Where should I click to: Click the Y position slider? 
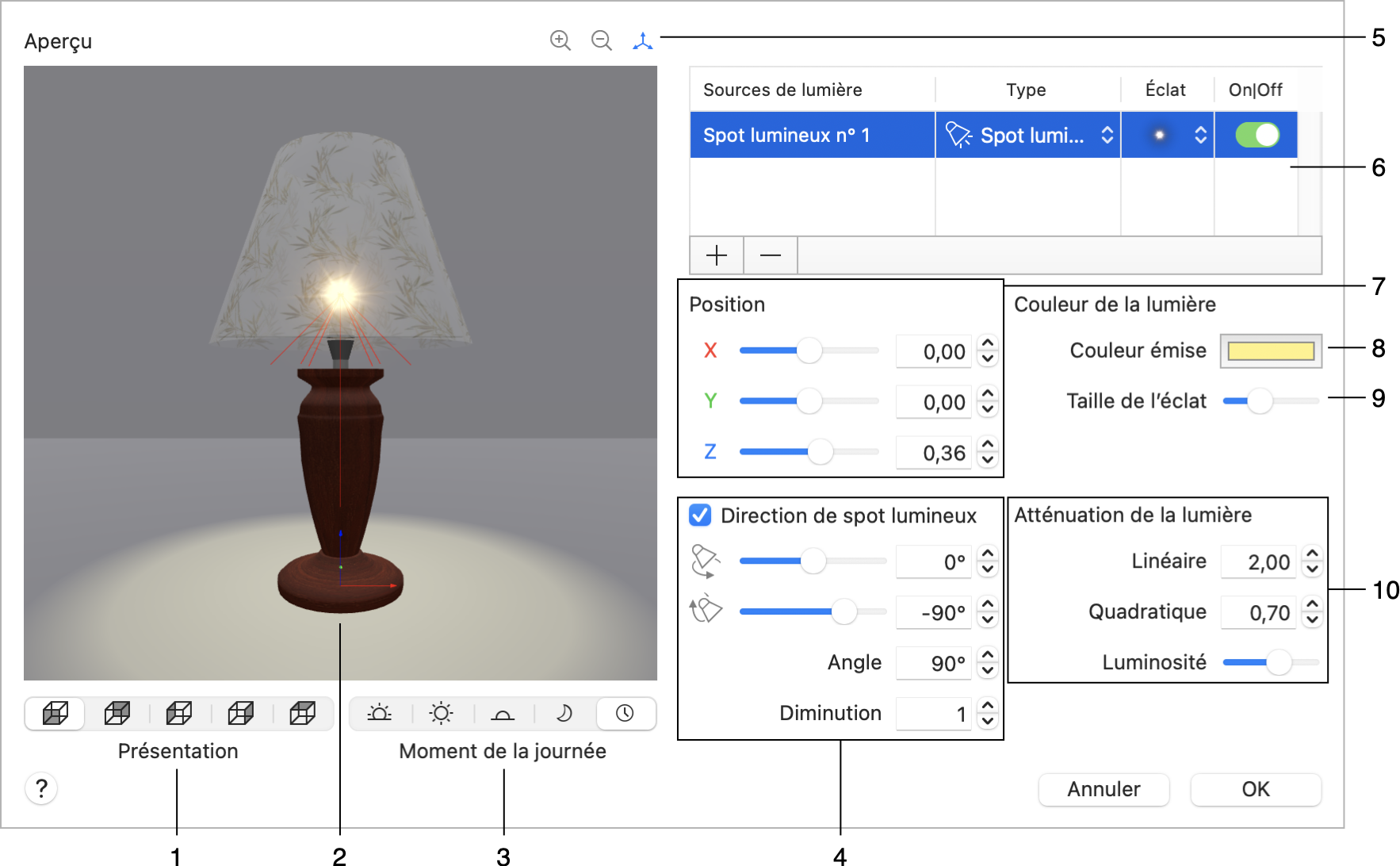coord(809,400)
